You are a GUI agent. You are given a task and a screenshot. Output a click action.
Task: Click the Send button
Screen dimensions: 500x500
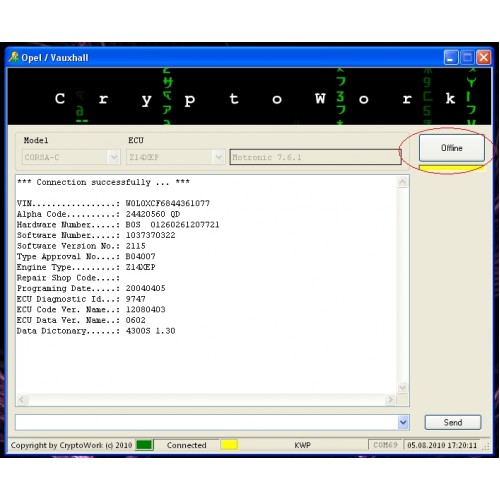[453, 422]
